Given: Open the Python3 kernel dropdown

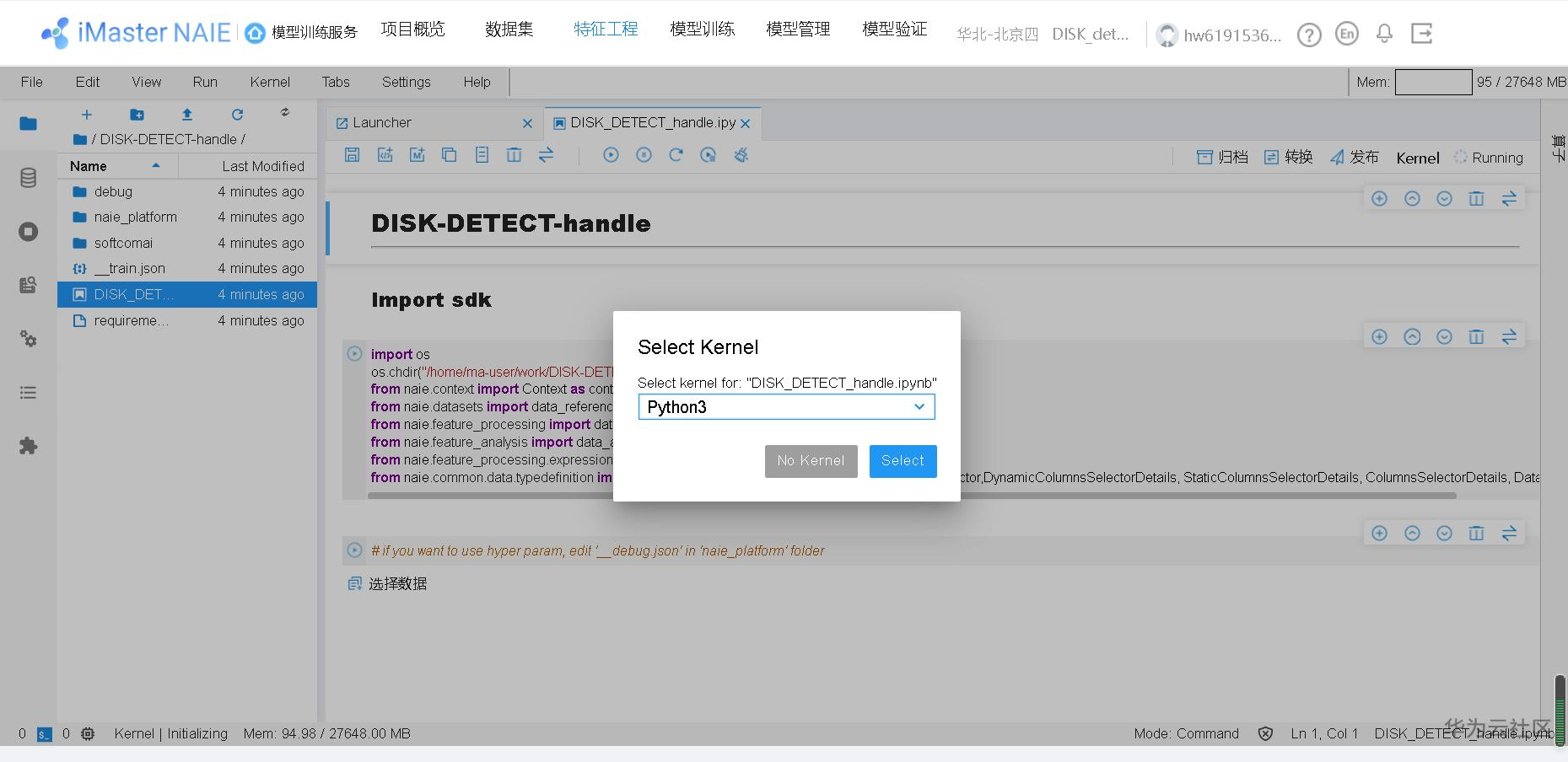Looking at the screenshot, I should tap(787, 407).
